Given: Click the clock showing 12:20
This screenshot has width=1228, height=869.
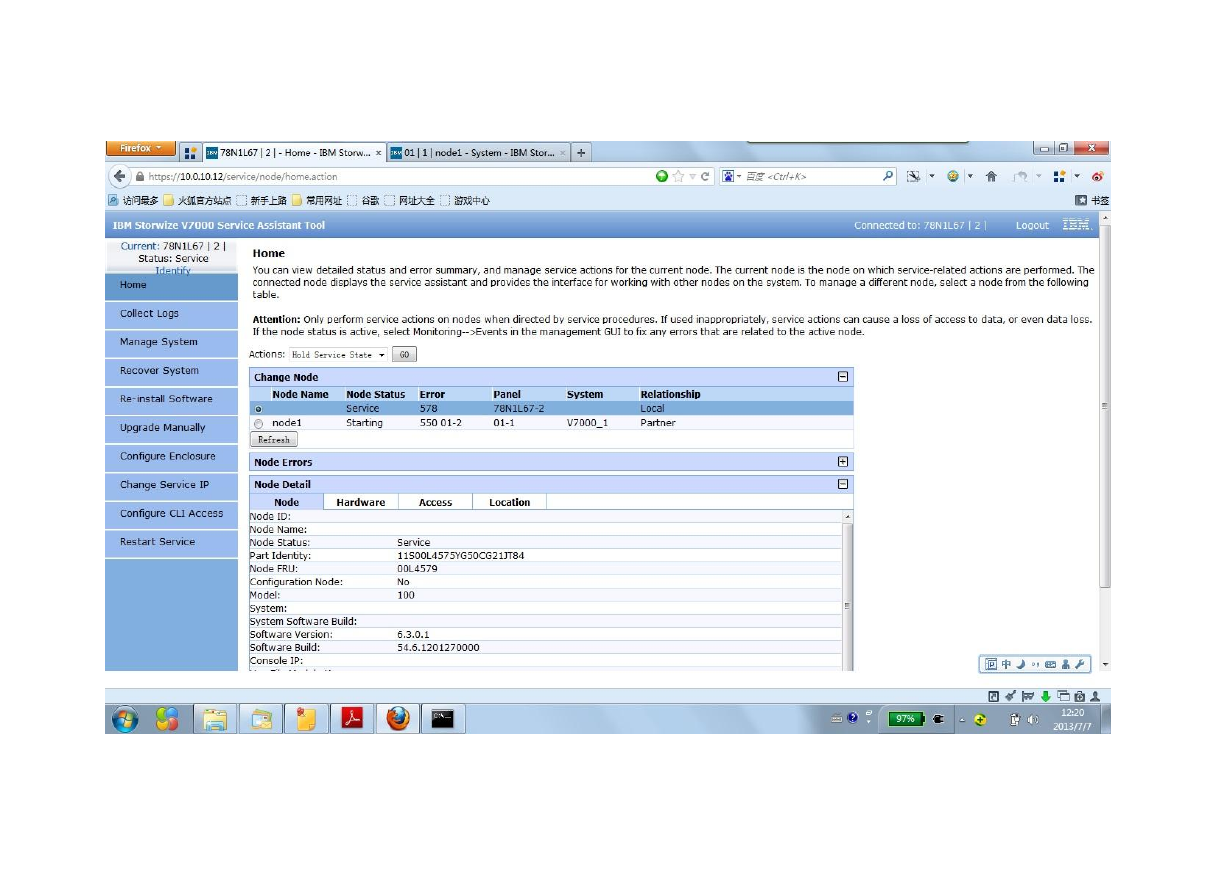Looking at the screenshot, I should click(x=1072, y=712).
